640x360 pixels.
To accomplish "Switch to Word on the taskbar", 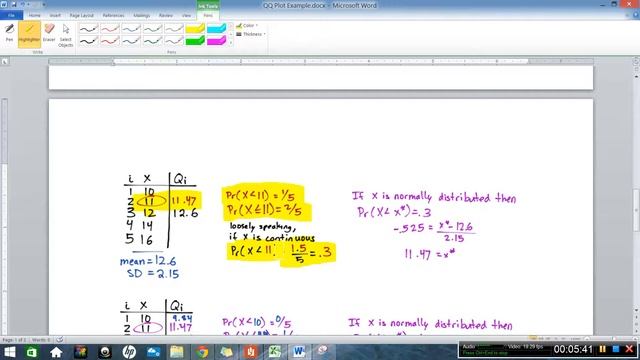I will click(x=299, y=351).
